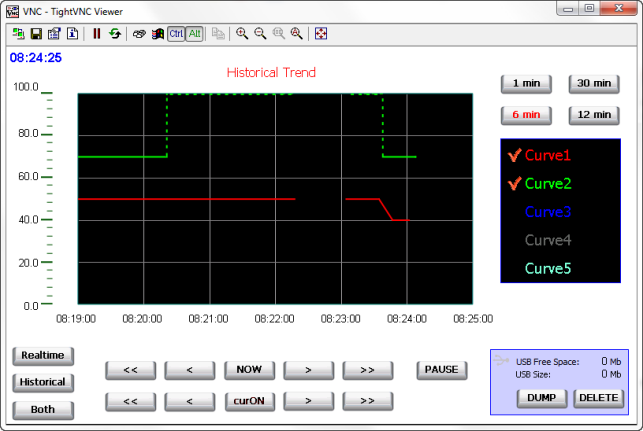Screen dimensions: 643x431
Task: Show connection info icon
Action: tap(73, 33)
